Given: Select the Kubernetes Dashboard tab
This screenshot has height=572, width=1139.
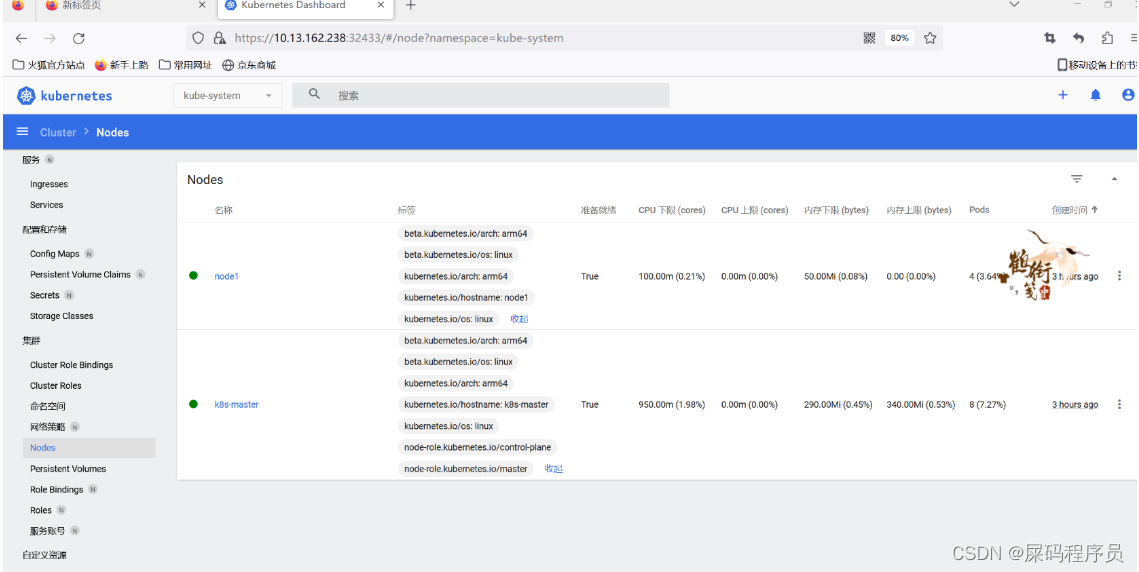Looking at the screenshot, I should 305,6.
